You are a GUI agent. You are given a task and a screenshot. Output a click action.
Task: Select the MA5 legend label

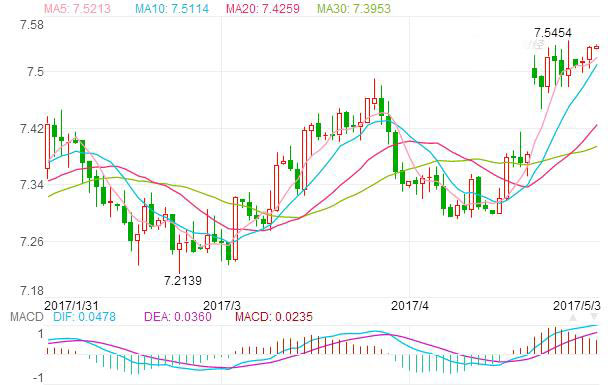(x=77, y=9)
